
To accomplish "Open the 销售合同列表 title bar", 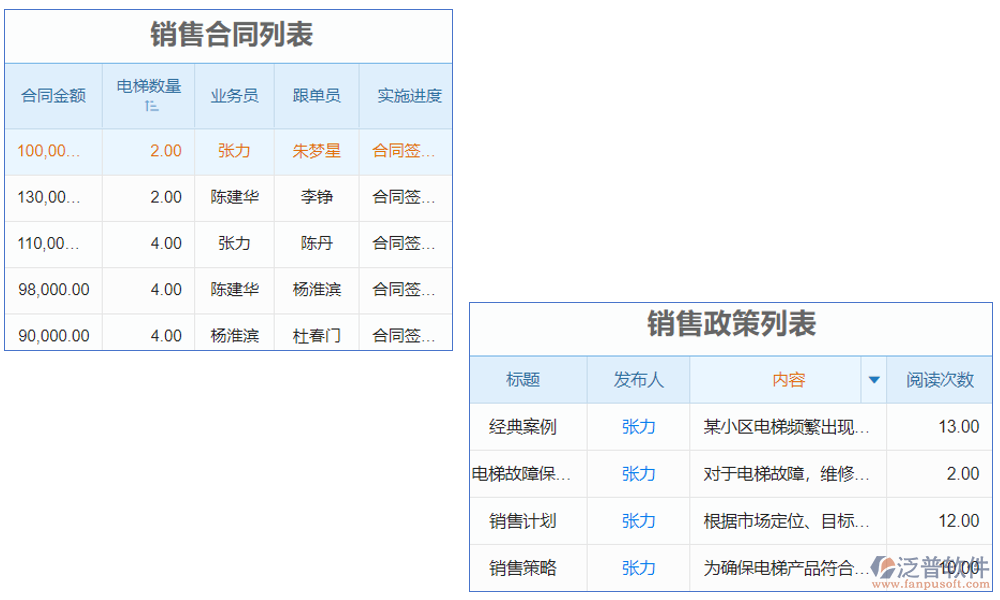I will point(229,34).
